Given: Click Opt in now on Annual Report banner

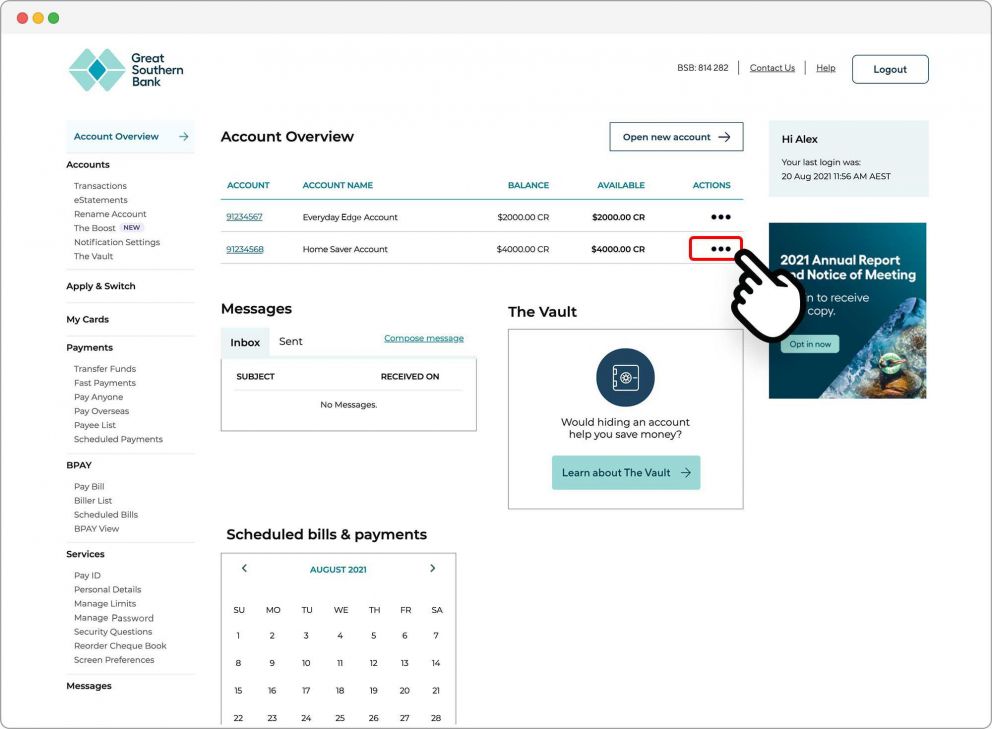Looking at the screenshot, I should pyautogui.click(x=810, y=344).
